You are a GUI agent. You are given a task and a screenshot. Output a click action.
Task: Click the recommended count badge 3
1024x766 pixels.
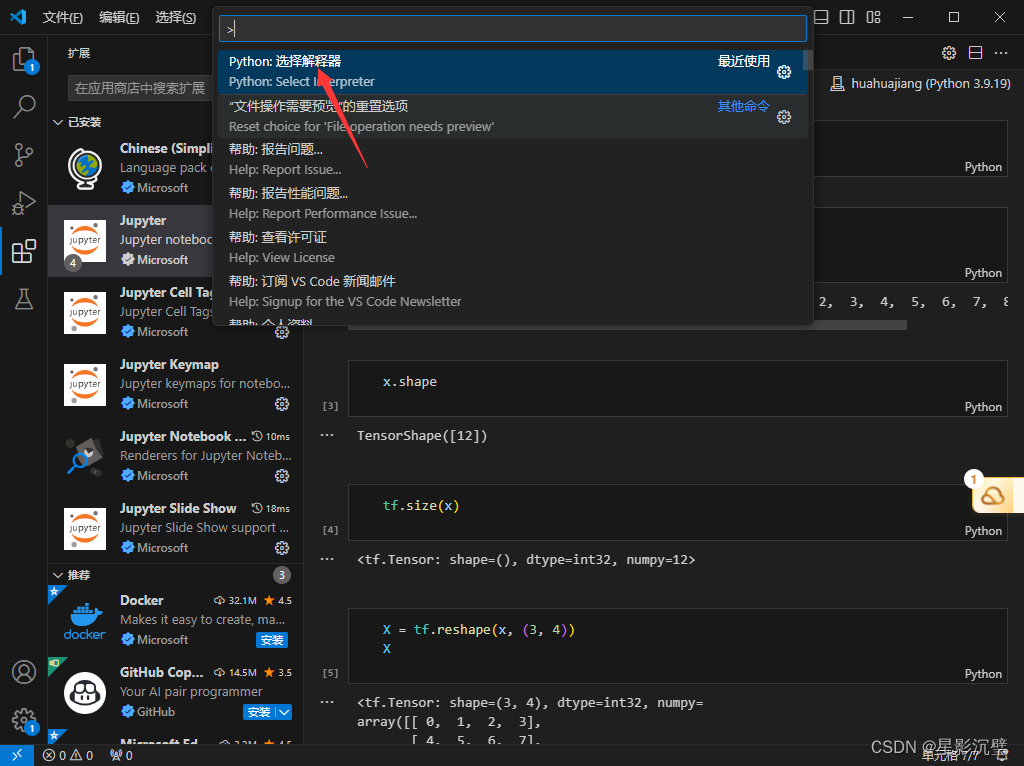[281, 575]
